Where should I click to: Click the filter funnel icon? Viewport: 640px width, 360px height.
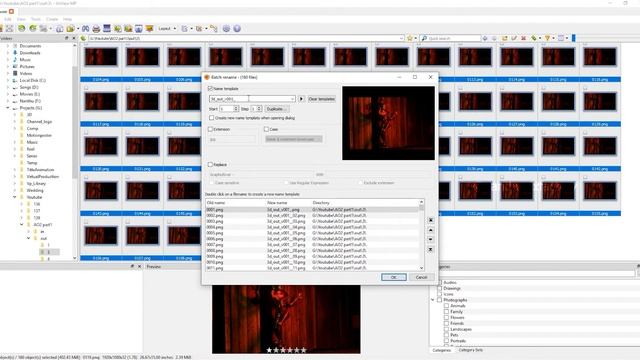point(547,38)
